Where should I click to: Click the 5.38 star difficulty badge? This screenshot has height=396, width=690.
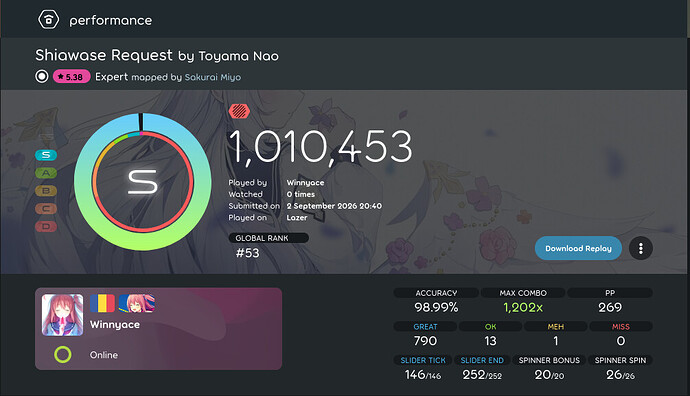71,77
